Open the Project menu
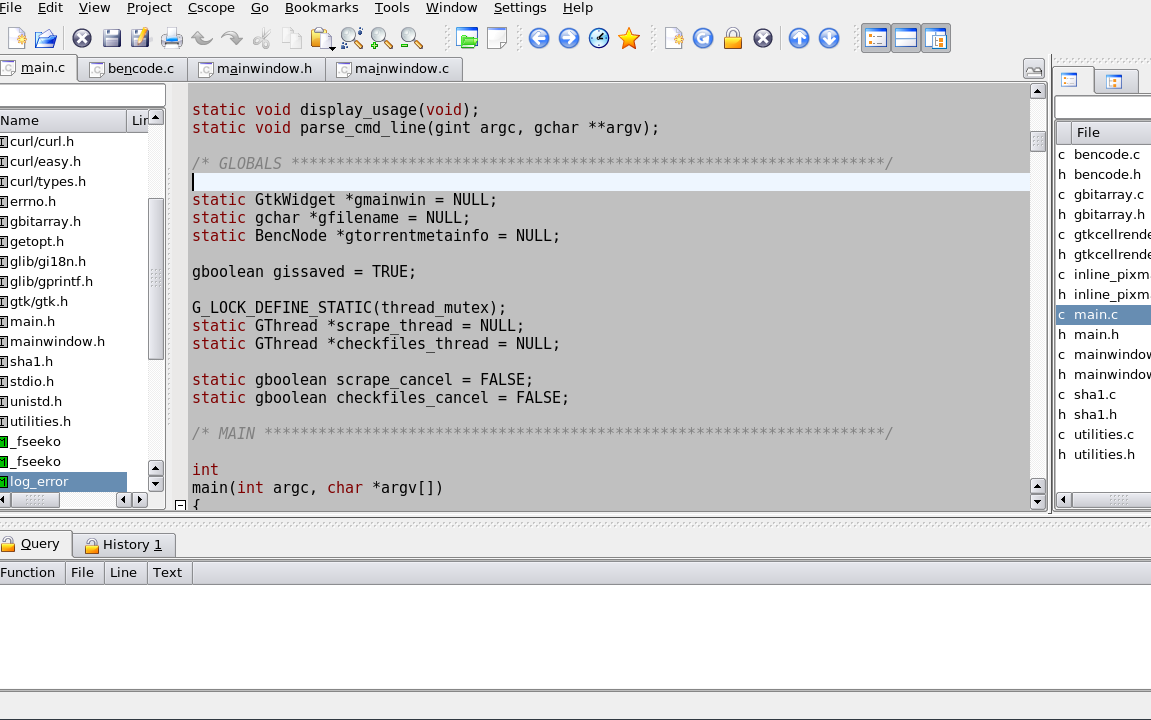The width and height of the screenshot is (1151, 720). point(149,8)
